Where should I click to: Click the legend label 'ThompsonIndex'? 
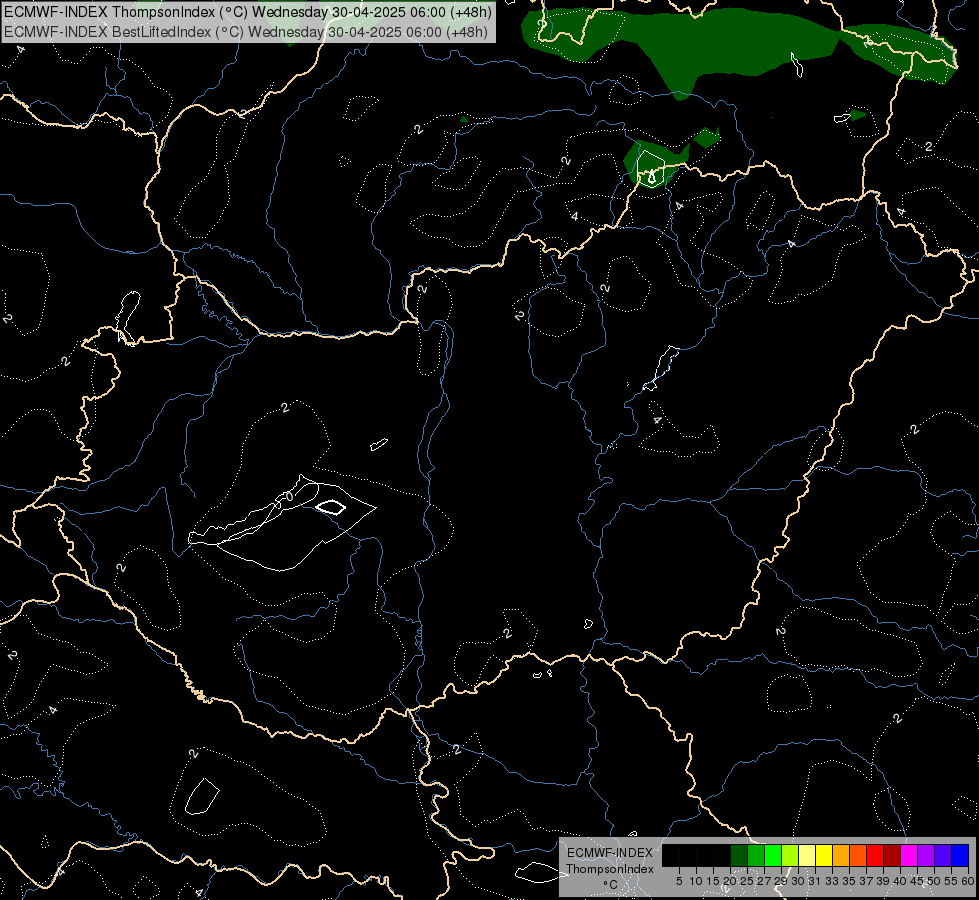(x=610, y=869)
